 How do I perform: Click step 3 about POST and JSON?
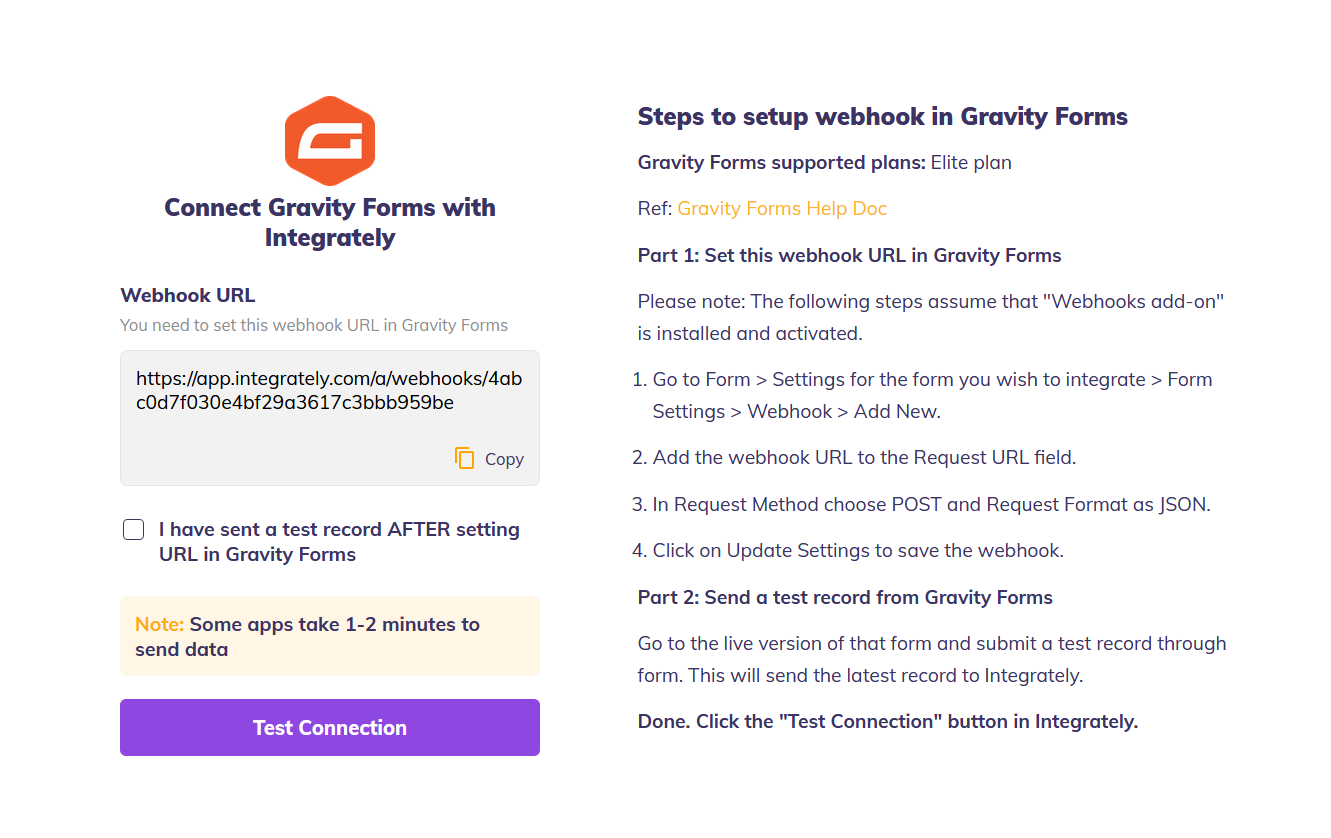tap(931, 504)
